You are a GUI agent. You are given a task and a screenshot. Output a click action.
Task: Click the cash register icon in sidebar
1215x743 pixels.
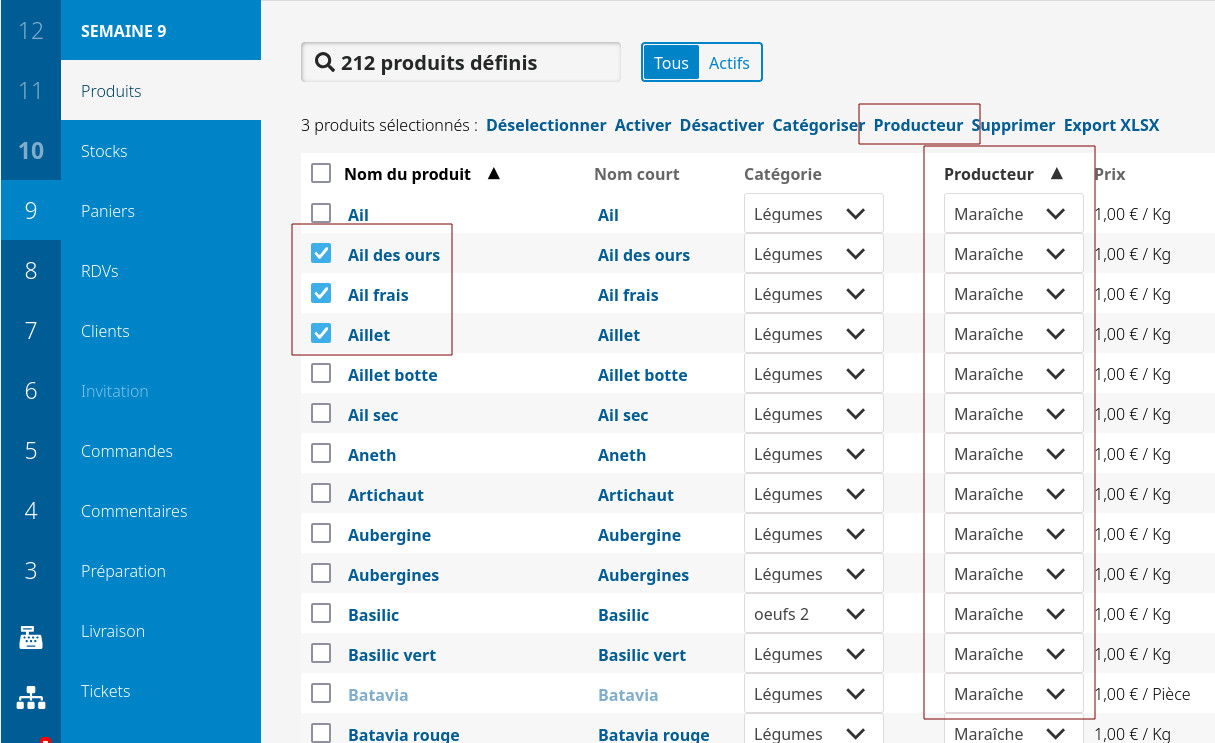(x=31, y=637)
